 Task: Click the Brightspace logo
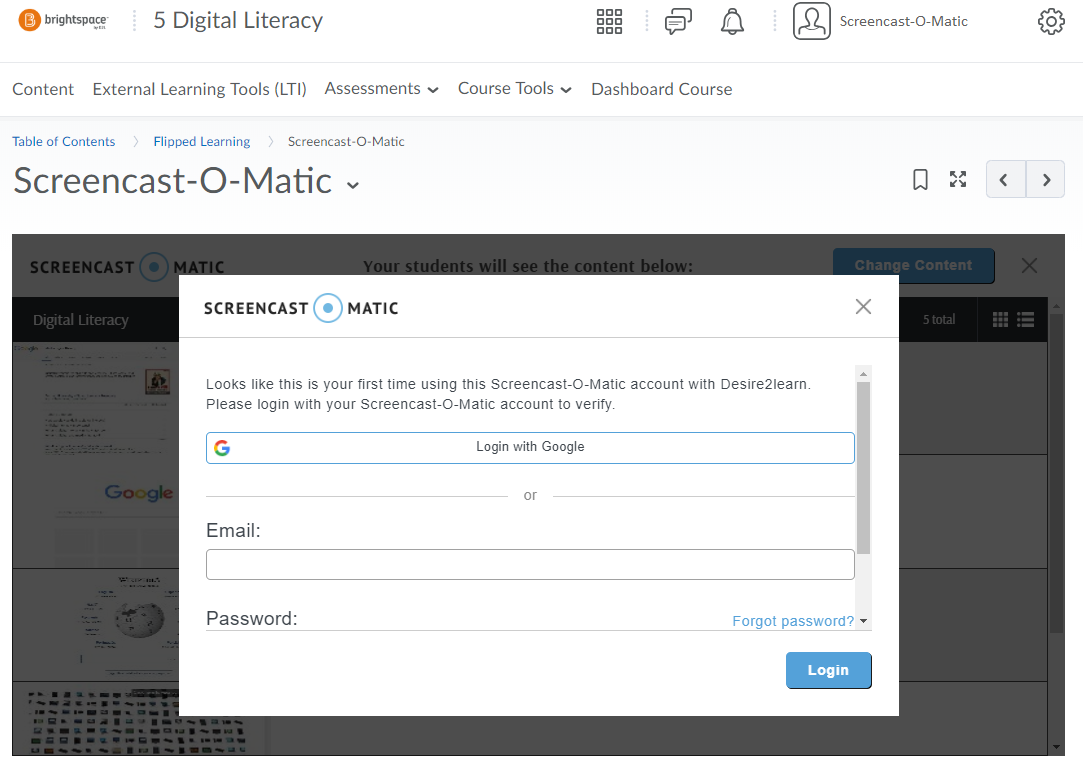pyautogui.click(x=63, y=21)
